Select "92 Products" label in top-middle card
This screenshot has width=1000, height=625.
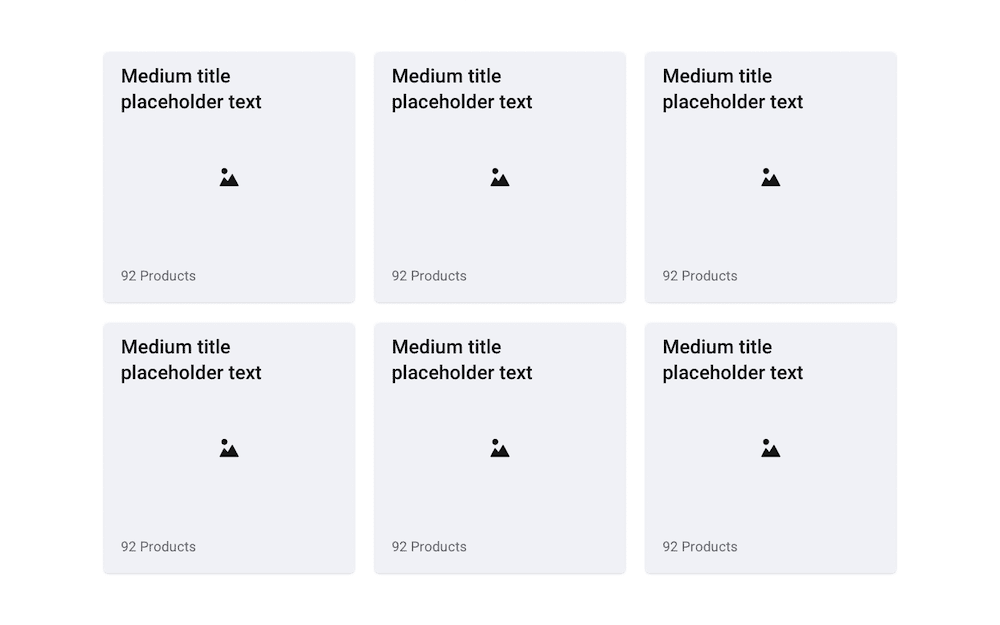coord(429,276)
